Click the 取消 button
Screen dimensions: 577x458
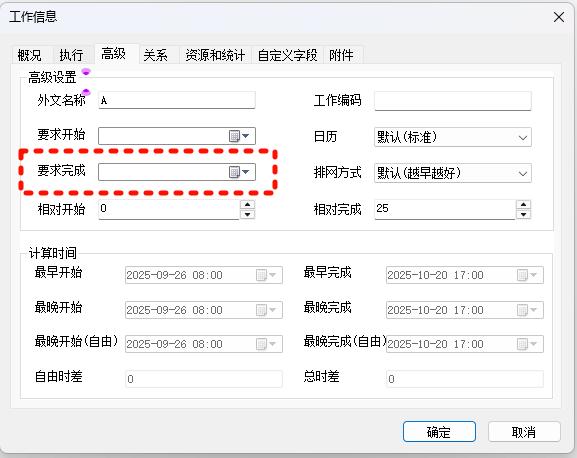(524, 432)
